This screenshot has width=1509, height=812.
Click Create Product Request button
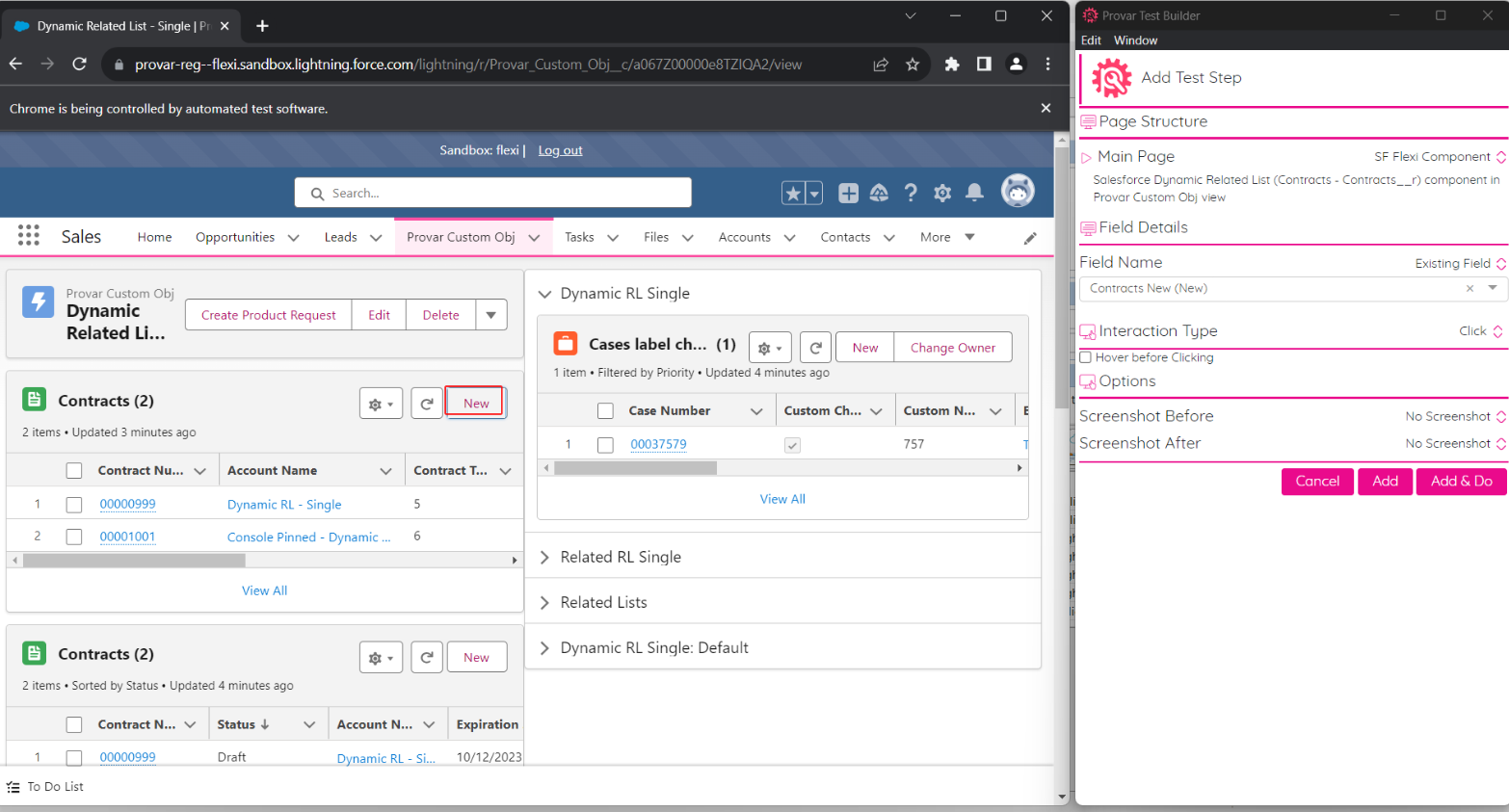pyautogui.click(x=269, y=315)
